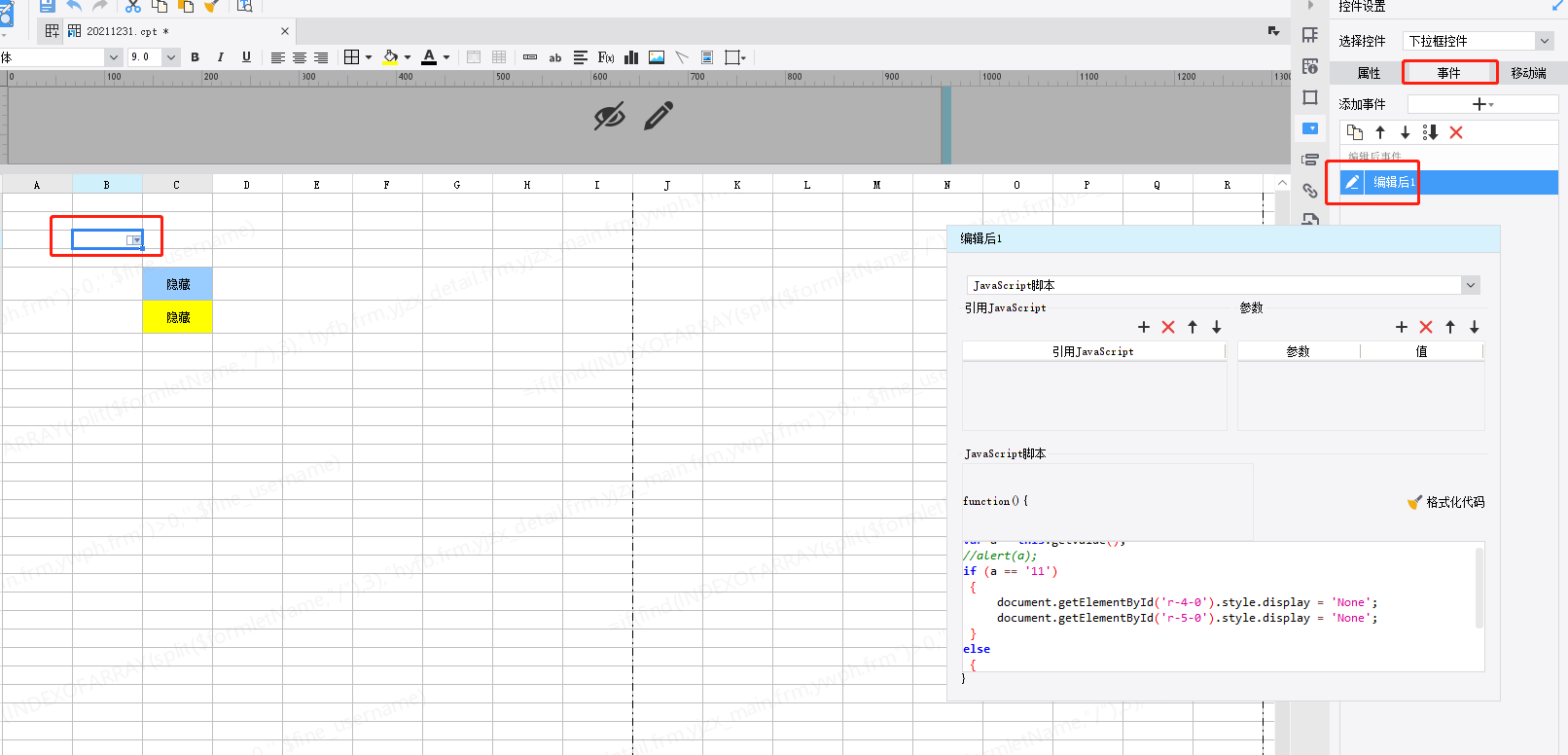Expand the floating element insert dropdown

click(x=743, y=57)
